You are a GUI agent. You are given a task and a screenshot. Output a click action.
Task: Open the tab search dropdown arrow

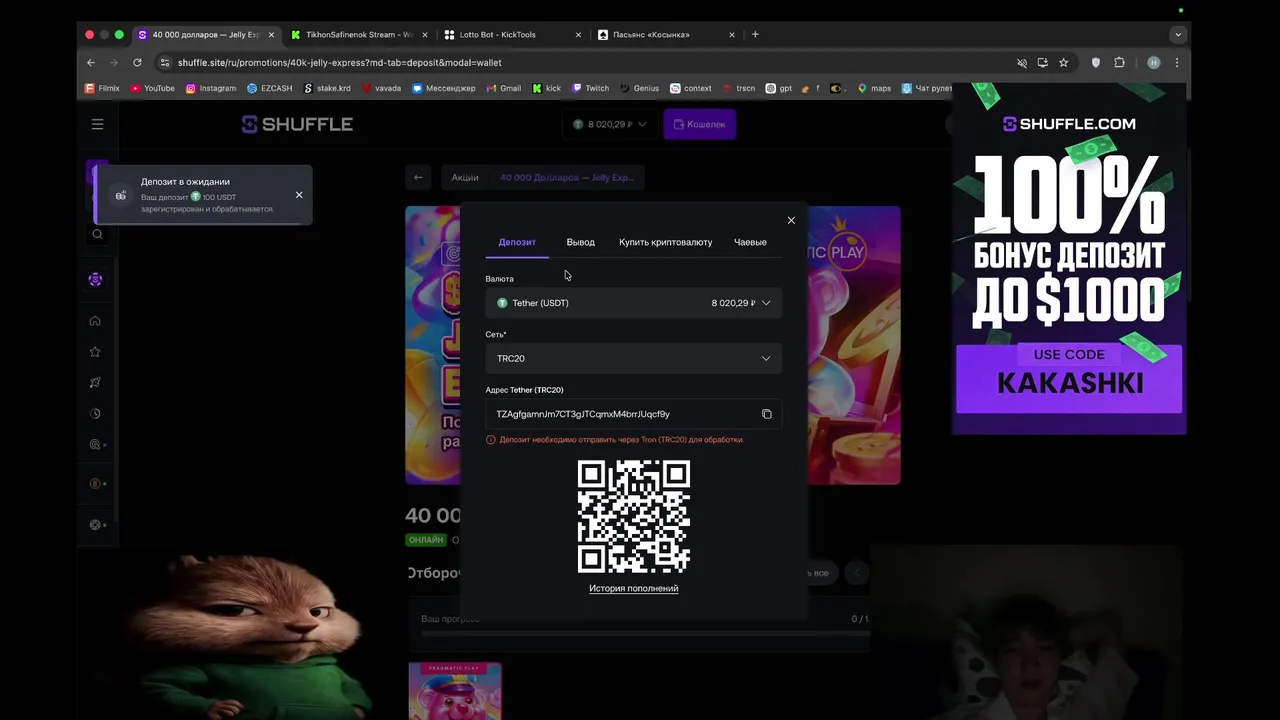click(x=1178, y=34)
